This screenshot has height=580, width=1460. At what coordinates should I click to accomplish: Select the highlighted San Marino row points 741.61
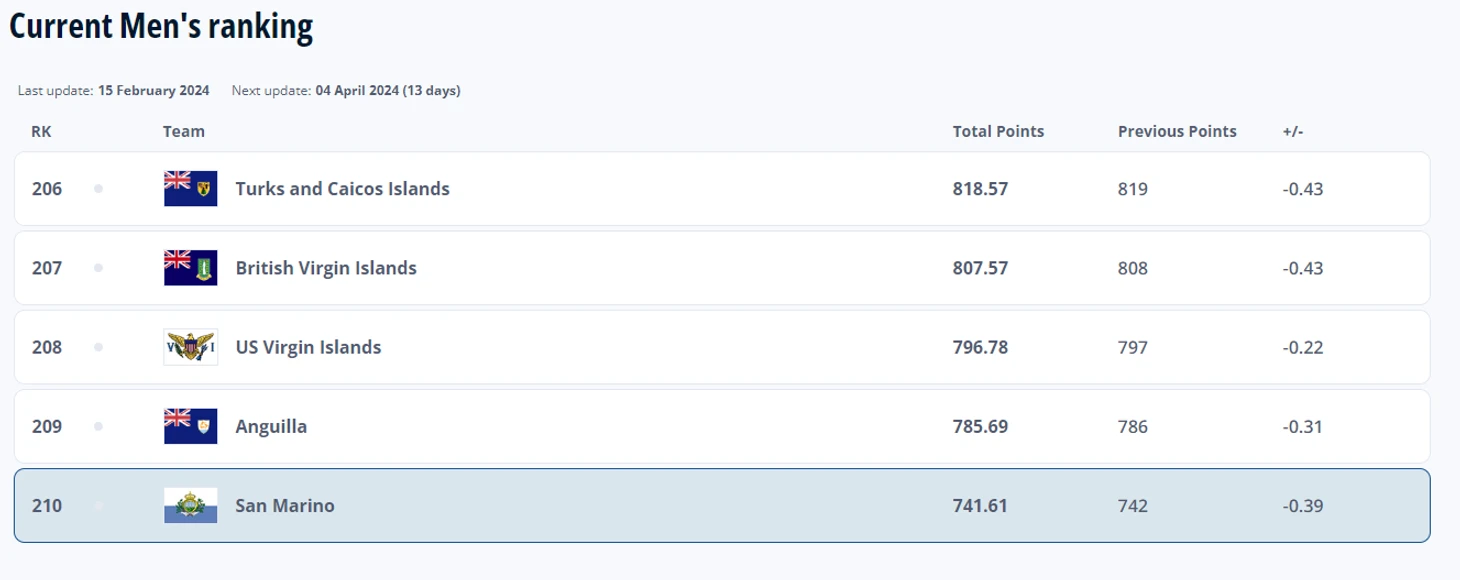click(980, 506)
